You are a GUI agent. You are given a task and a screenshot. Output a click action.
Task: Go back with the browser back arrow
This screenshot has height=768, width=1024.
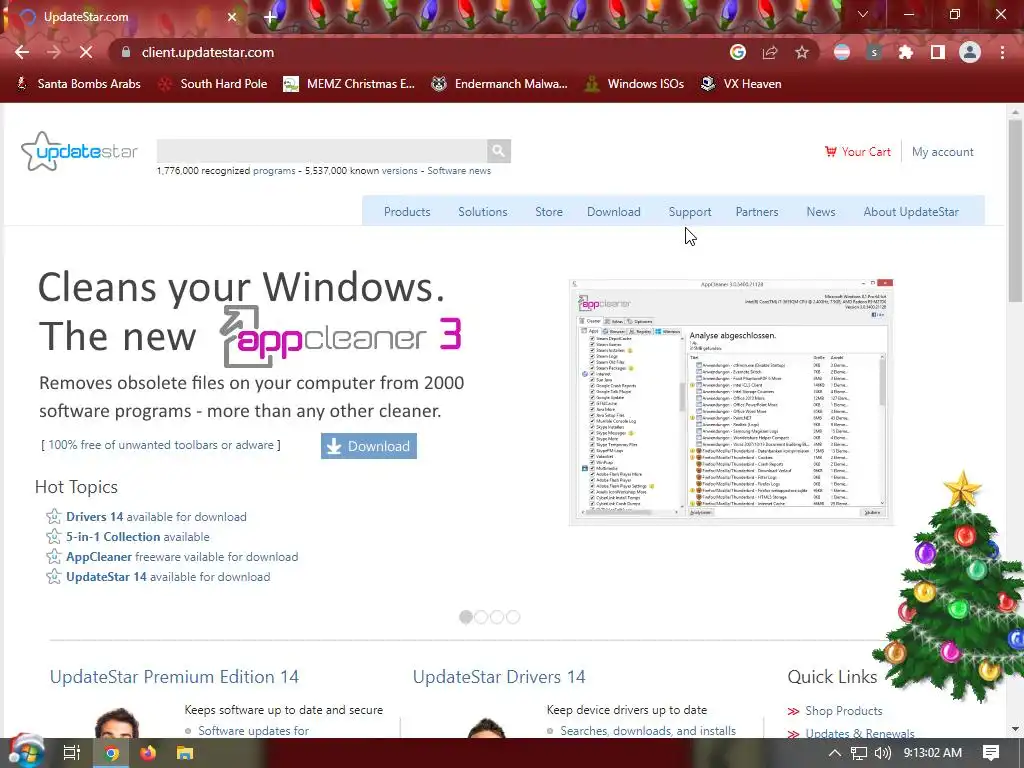point(22,52)
